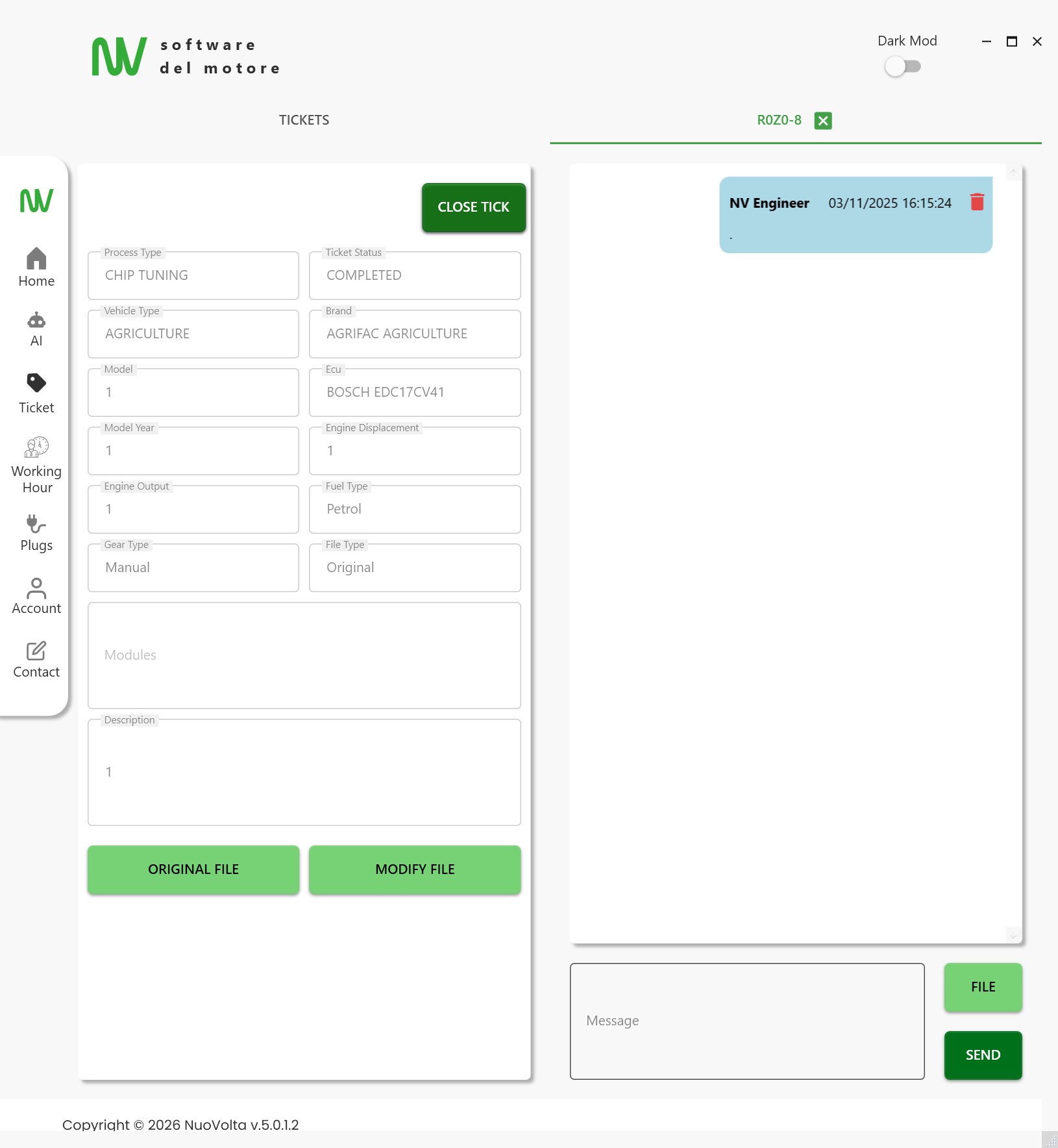Image resolution: width=1058 pixels, height=1148 pixels.
Task: Open the Account page
Action: pos(36,595)
